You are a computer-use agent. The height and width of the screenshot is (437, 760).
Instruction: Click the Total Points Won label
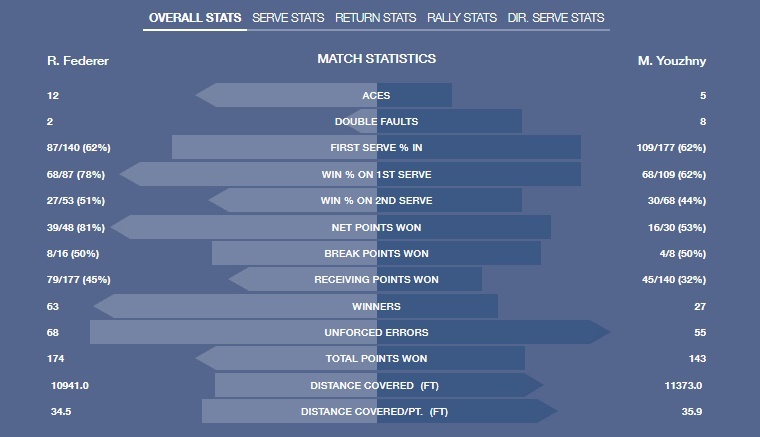376,359
